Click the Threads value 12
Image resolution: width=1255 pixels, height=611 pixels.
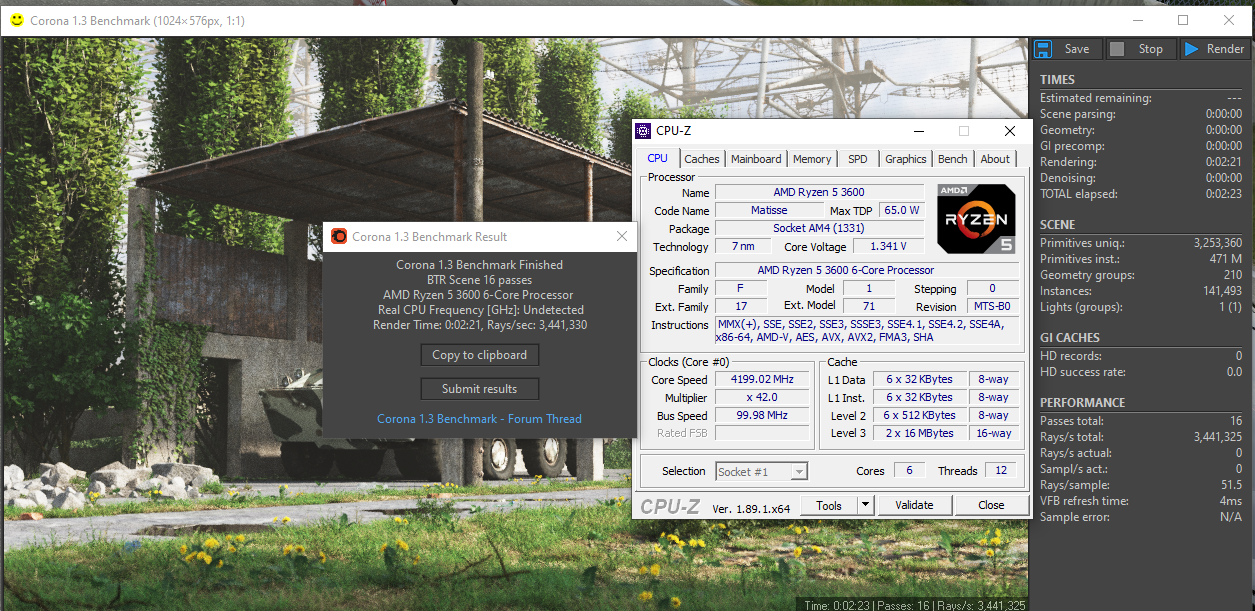point(1000,471)
